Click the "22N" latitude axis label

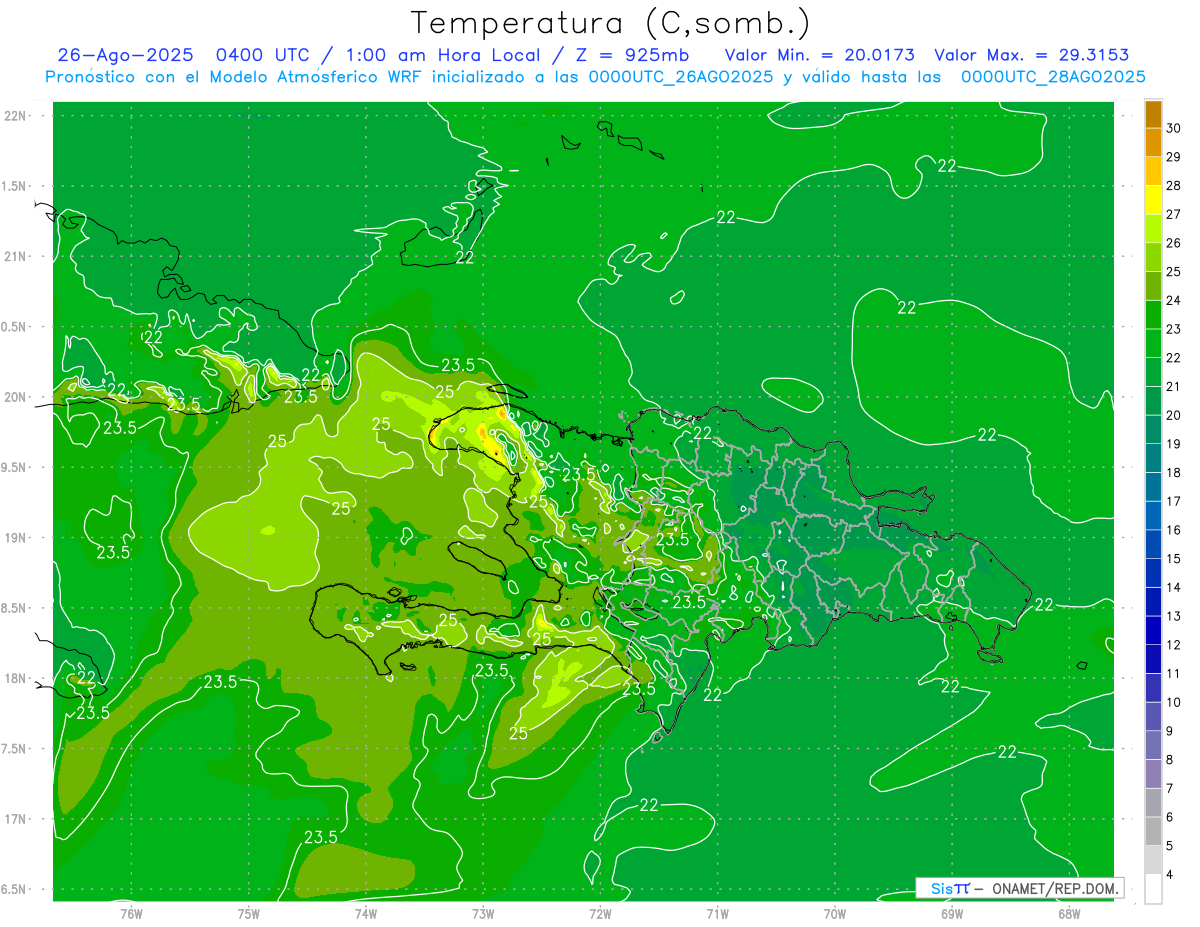15,116
